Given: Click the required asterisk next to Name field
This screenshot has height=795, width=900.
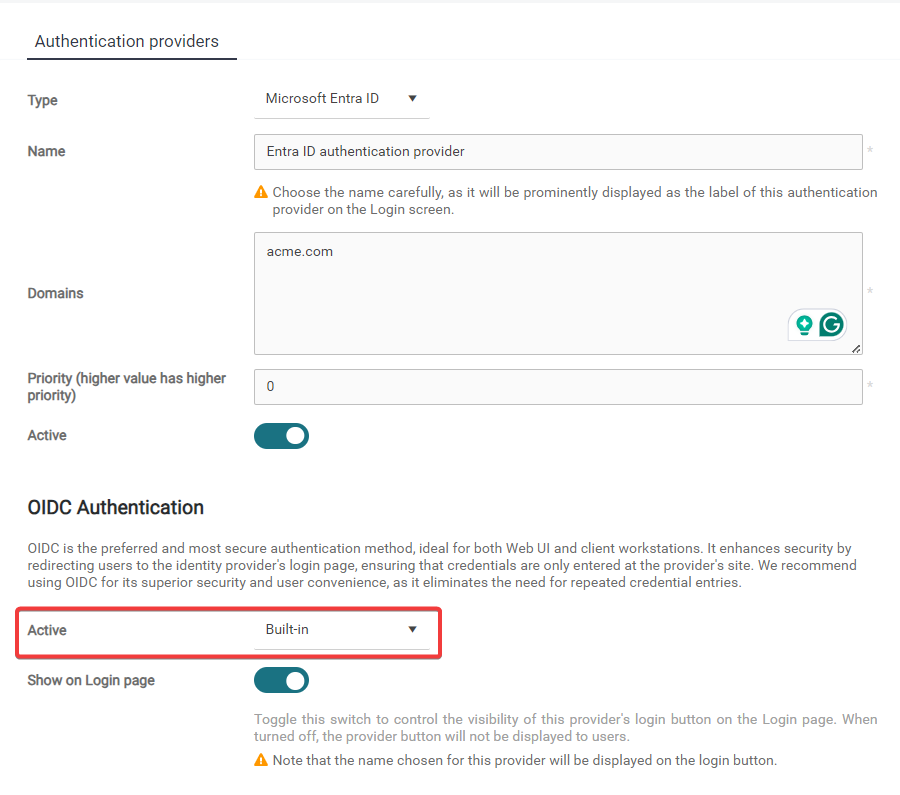Looking at the screenshot, I should pyautogui.click(x=870, y=152).
